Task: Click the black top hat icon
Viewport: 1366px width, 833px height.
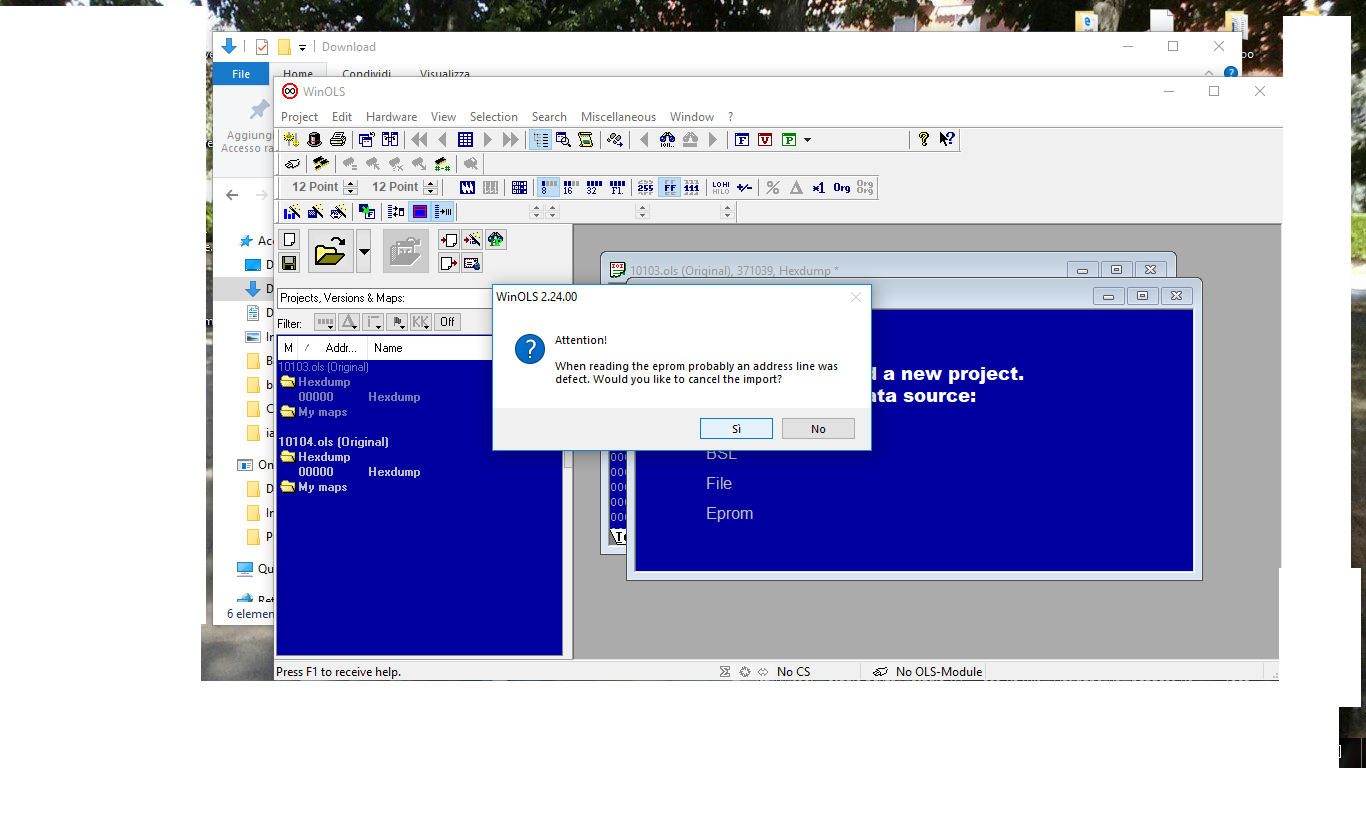Action: pyautogui.click(x=314, y=139)
